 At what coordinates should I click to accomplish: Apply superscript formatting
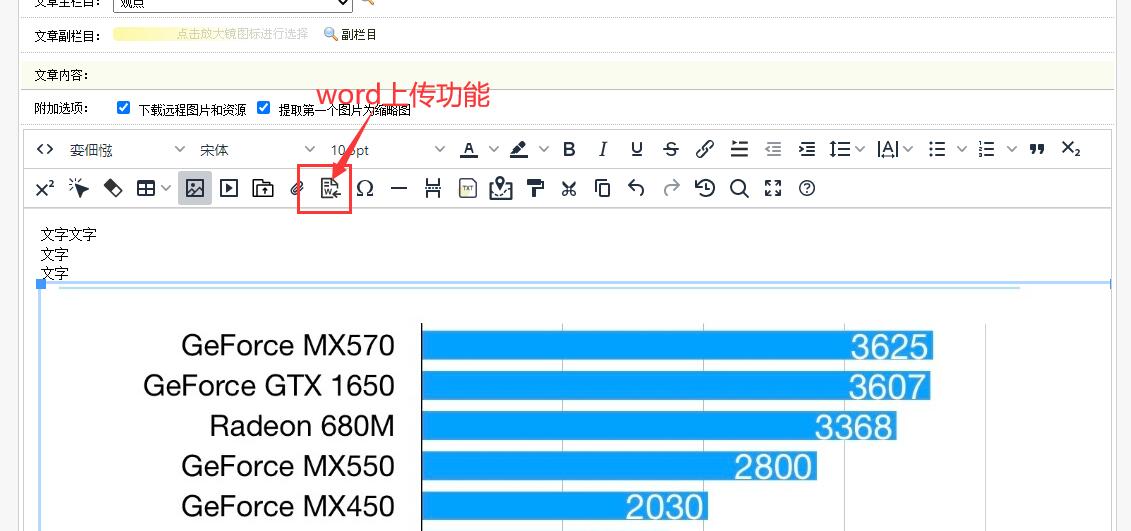click(45, 188)
